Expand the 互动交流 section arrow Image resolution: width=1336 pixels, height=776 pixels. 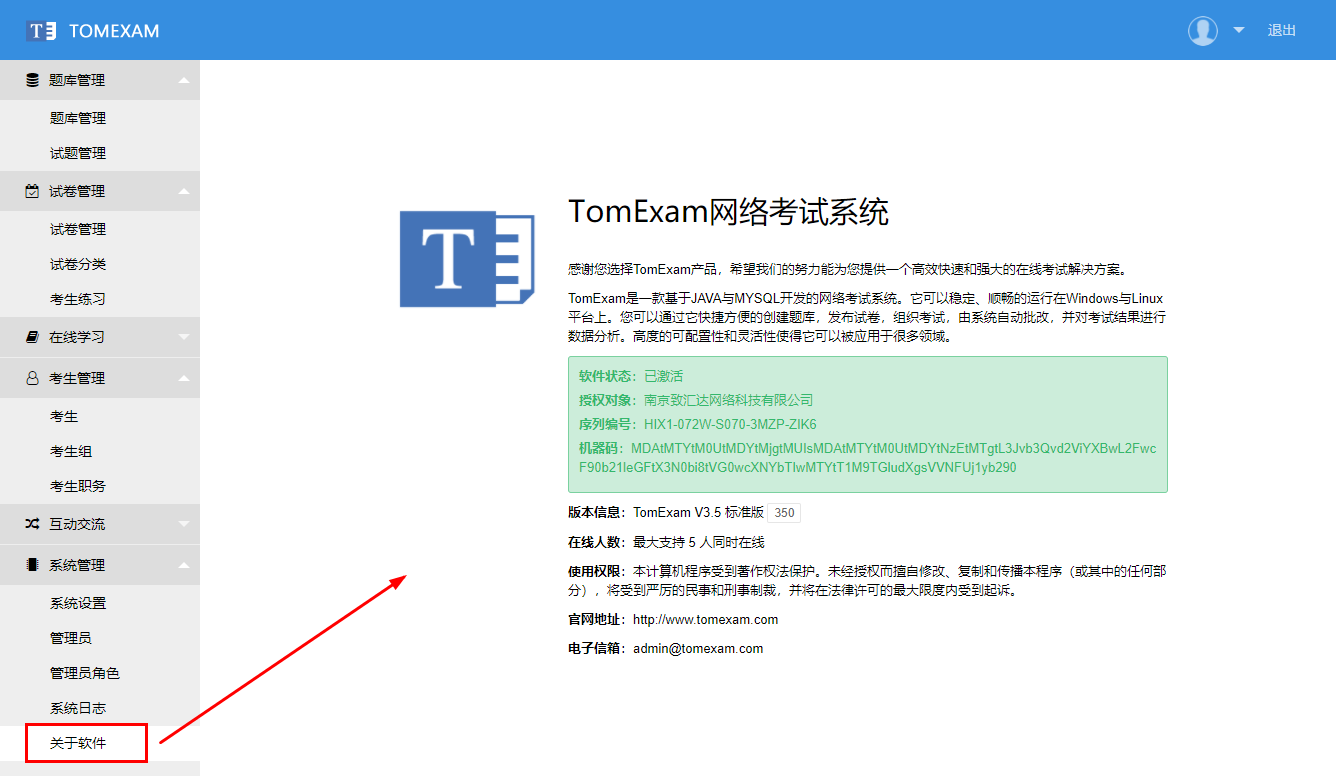click(x=183, y=524)
